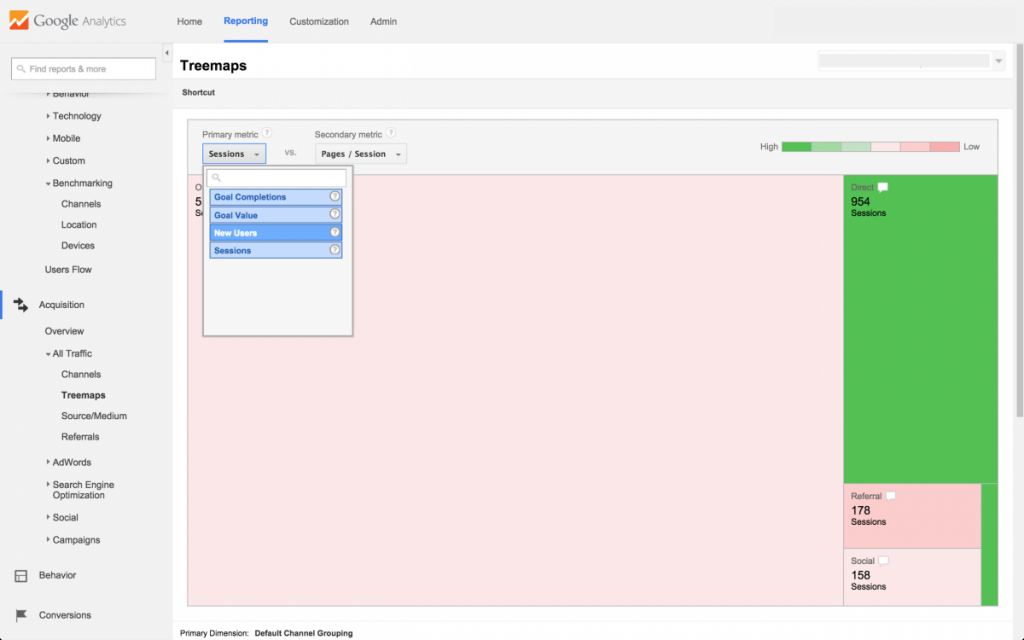Open Benchmarking Devices report
This screenshot has height=640, width=1024.
(x=78, y=246)
